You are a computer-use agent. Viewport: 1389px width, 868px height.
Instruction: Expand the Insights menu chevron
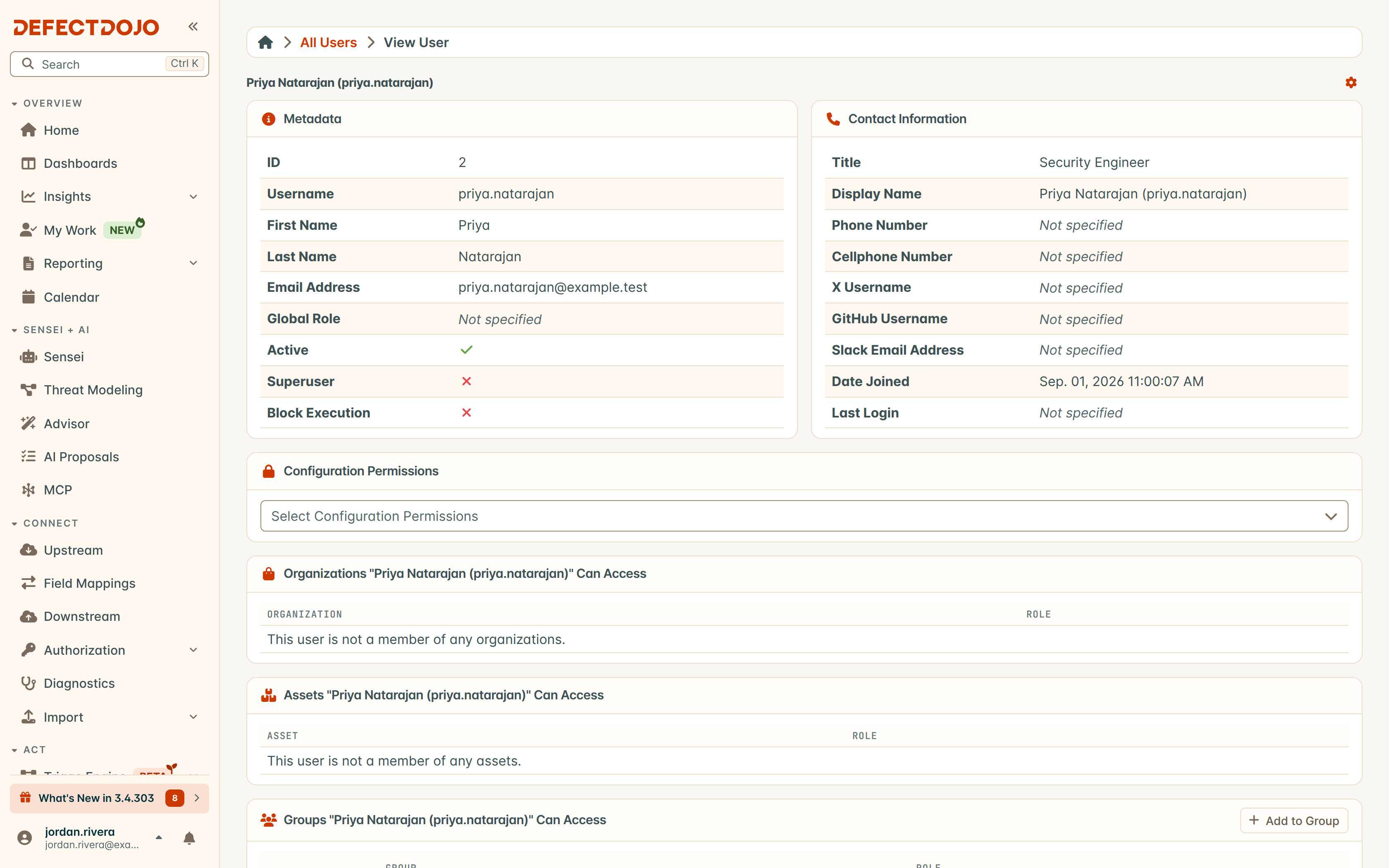[193, 197]
